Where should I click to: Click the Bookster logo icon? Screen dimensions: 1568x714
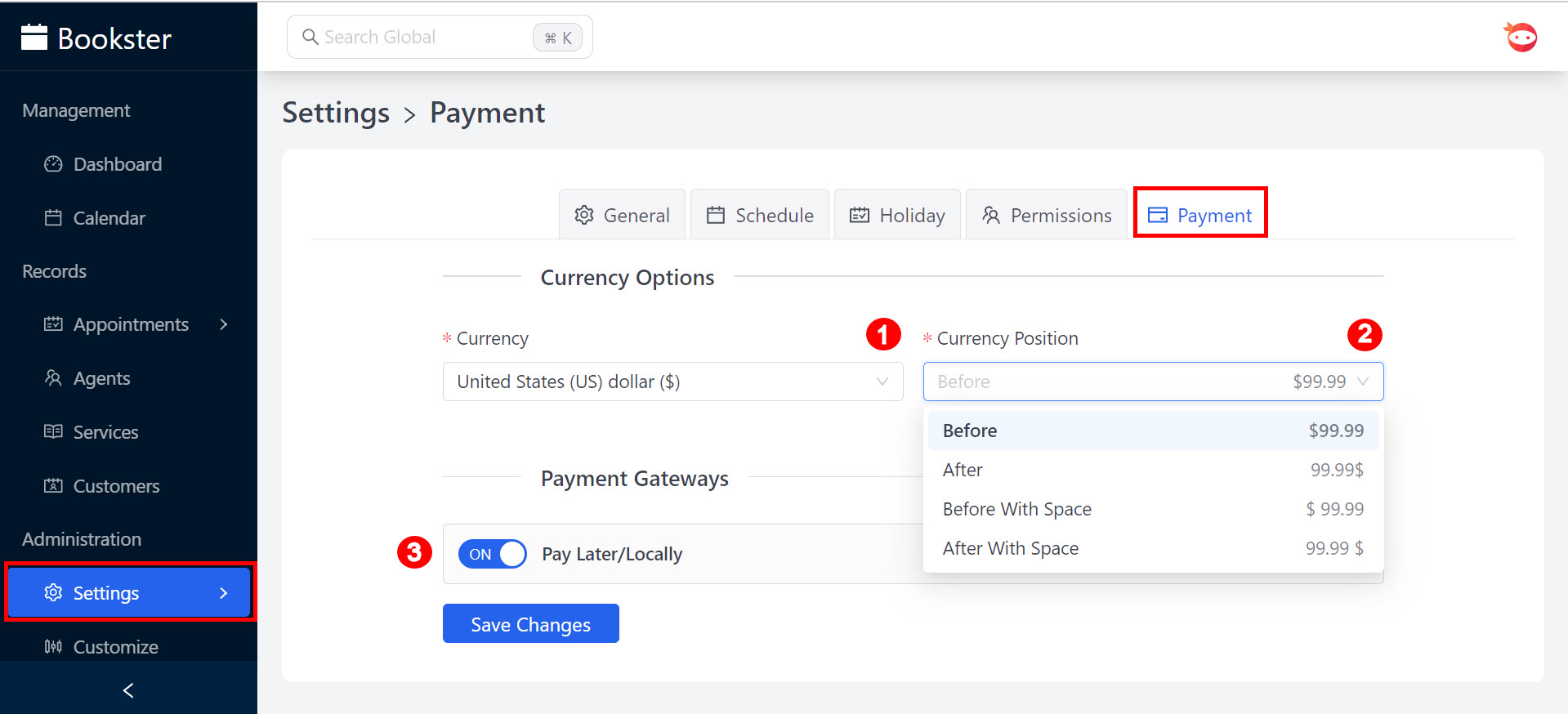coord(34,38)
